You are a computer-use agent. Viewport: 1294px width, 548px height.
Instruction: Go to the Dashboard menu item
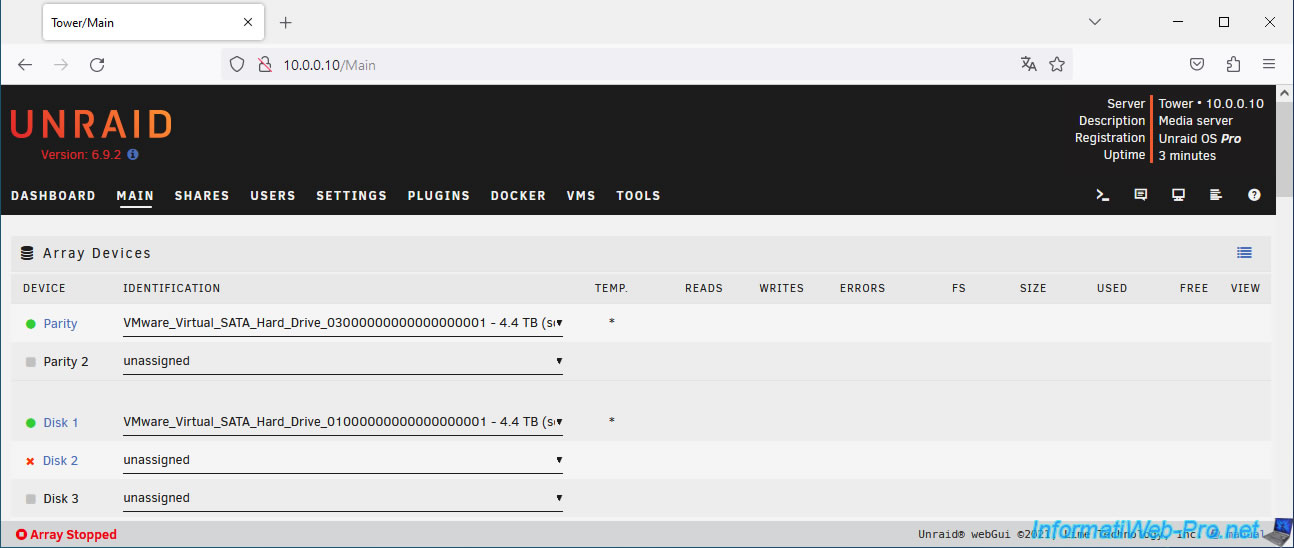(53, 196)
